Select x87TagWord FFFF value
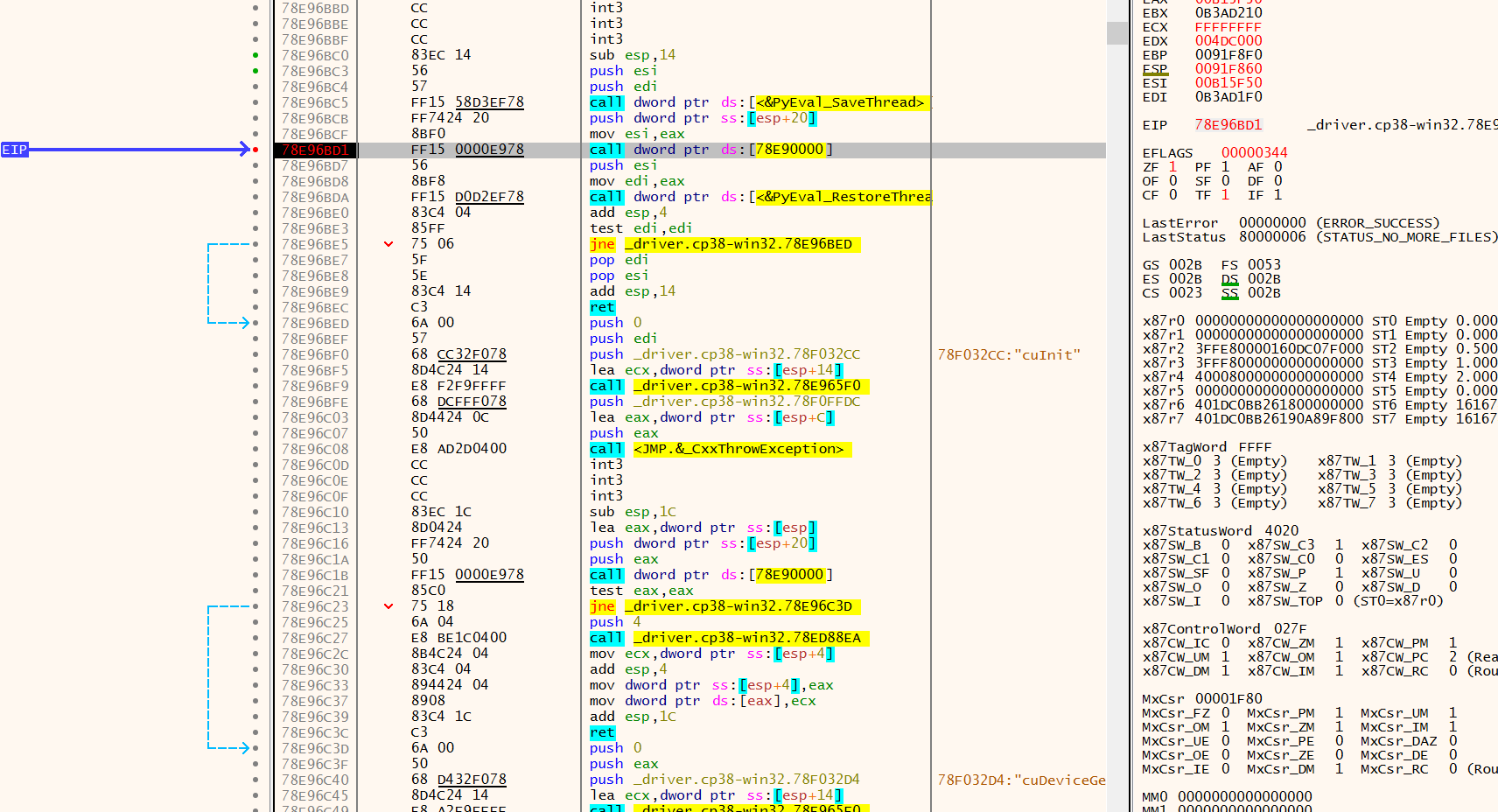This screenshot has height=812, width=1498. click(x=1255, y=447)
